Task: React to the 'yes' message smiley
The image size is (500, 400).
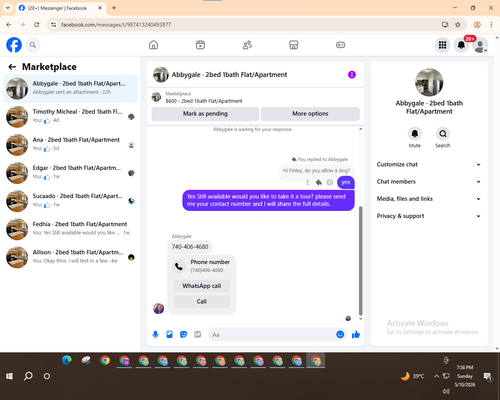Action: coord(330,182)
